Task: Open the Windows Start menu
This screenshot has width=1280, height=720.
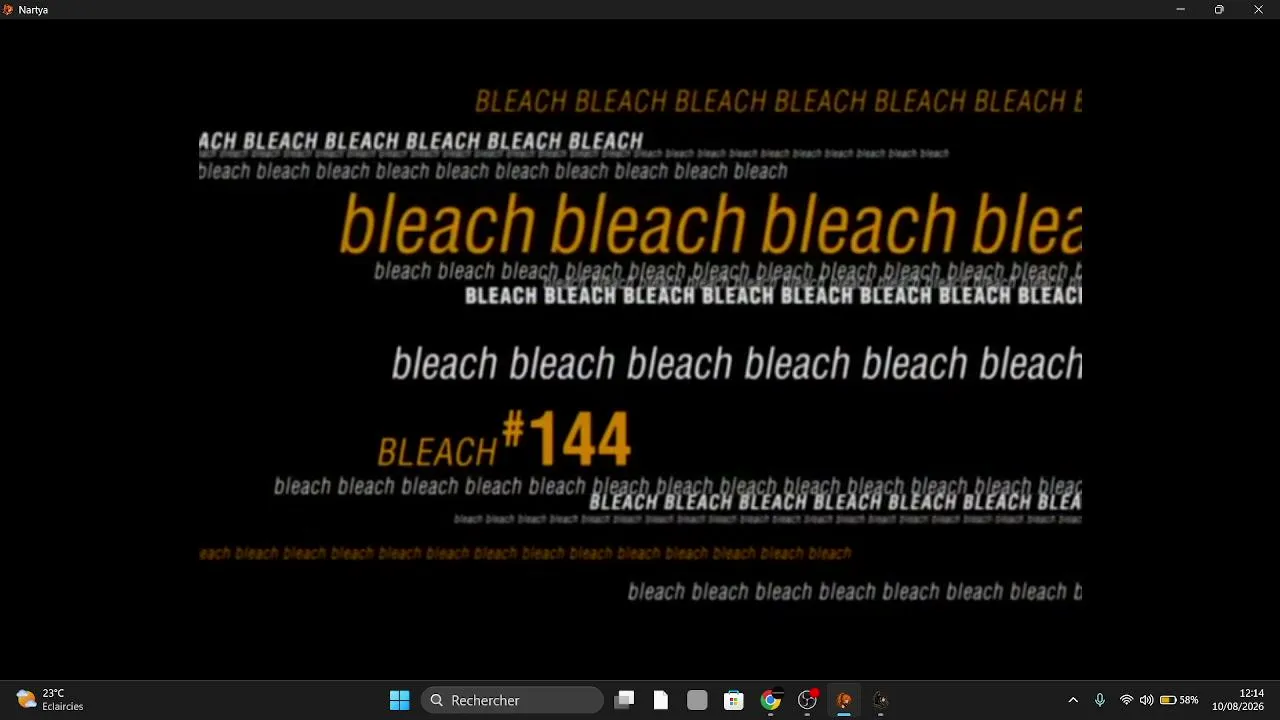Action: 399,700
